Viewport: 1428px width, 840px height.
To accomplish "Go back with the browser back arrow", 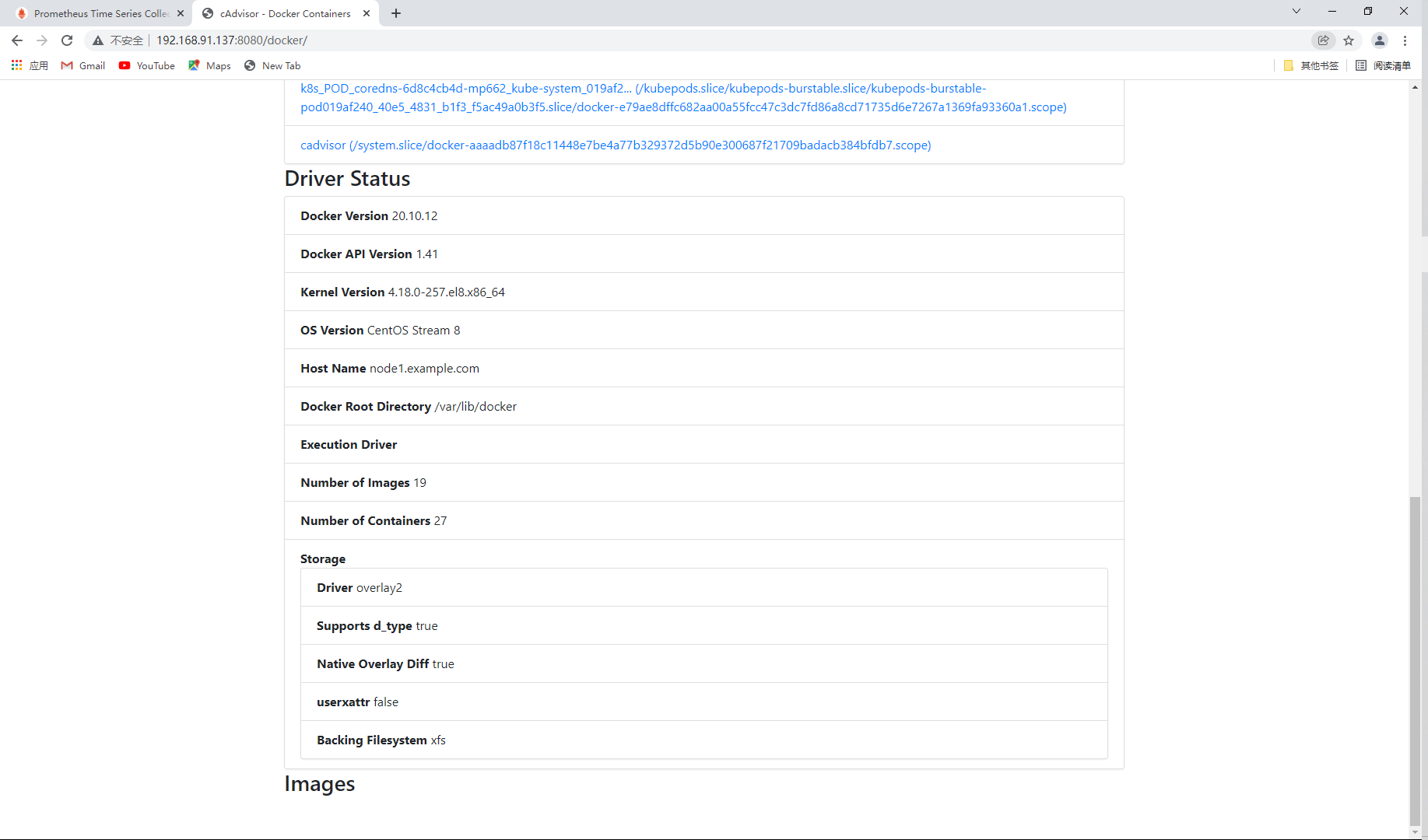I will click(x=17, y=40).
